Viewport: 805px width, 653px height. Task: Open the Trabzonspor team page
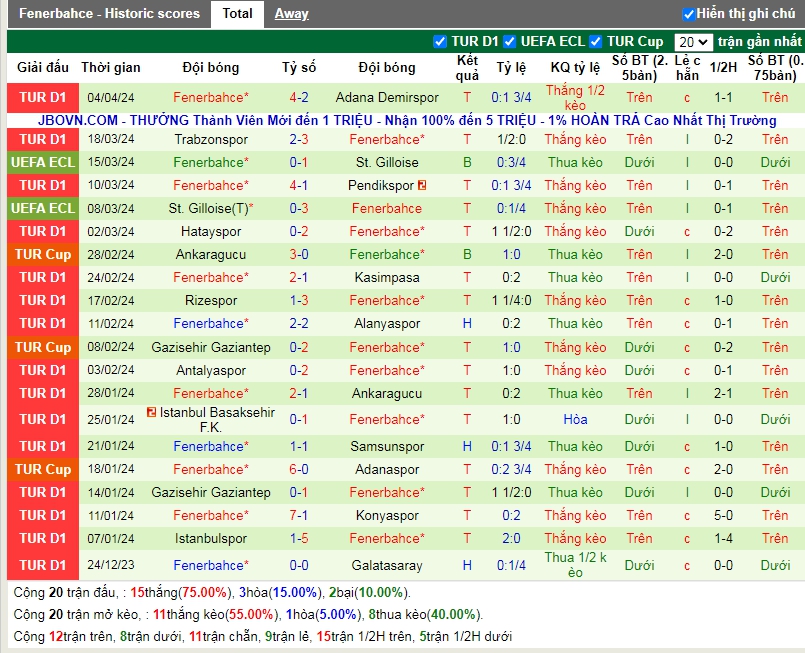pos(211,139)
